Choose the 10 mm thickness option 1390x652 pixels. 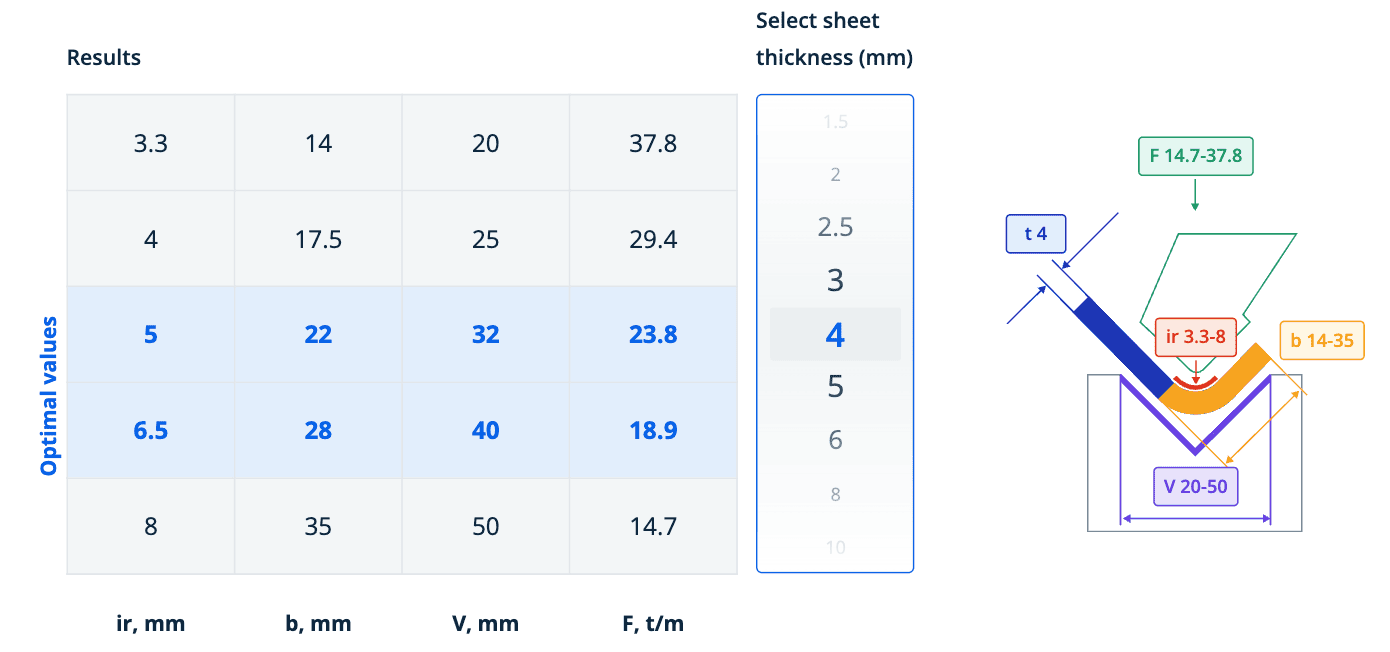pos(835,547)
